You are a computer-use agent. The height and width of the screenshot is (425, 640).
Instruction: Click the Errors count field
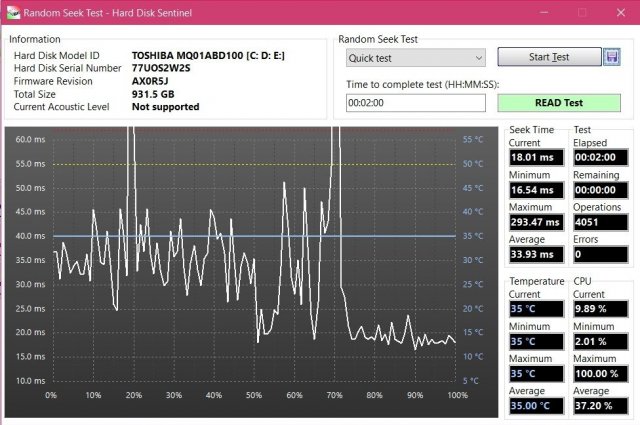599,253
